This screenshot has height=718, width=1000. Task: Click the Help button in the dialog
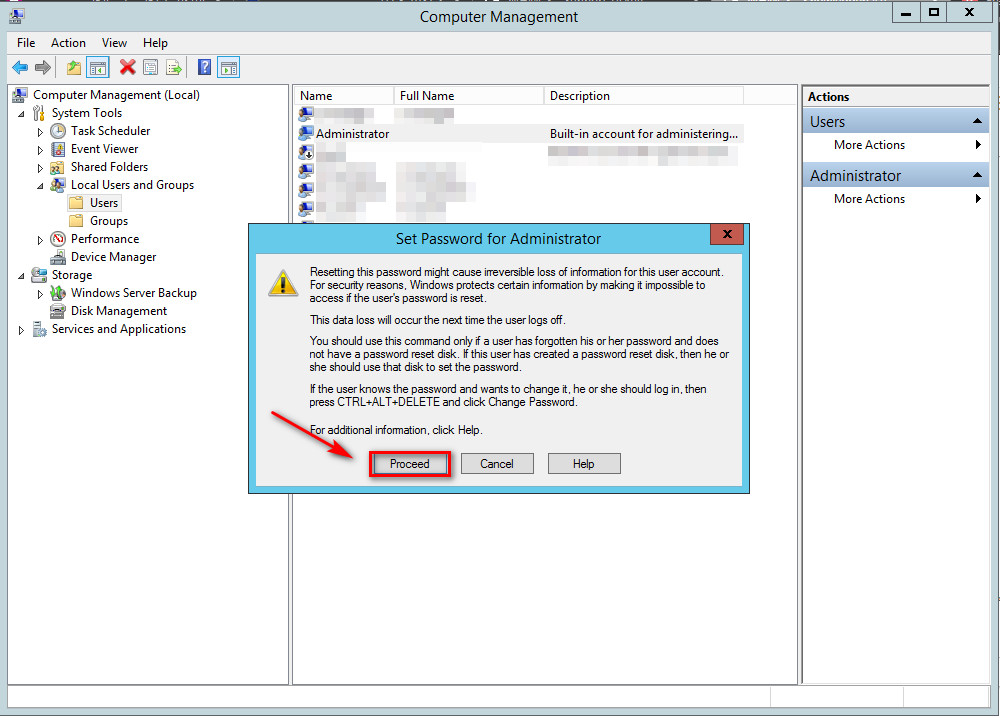(x=584, y=464)
